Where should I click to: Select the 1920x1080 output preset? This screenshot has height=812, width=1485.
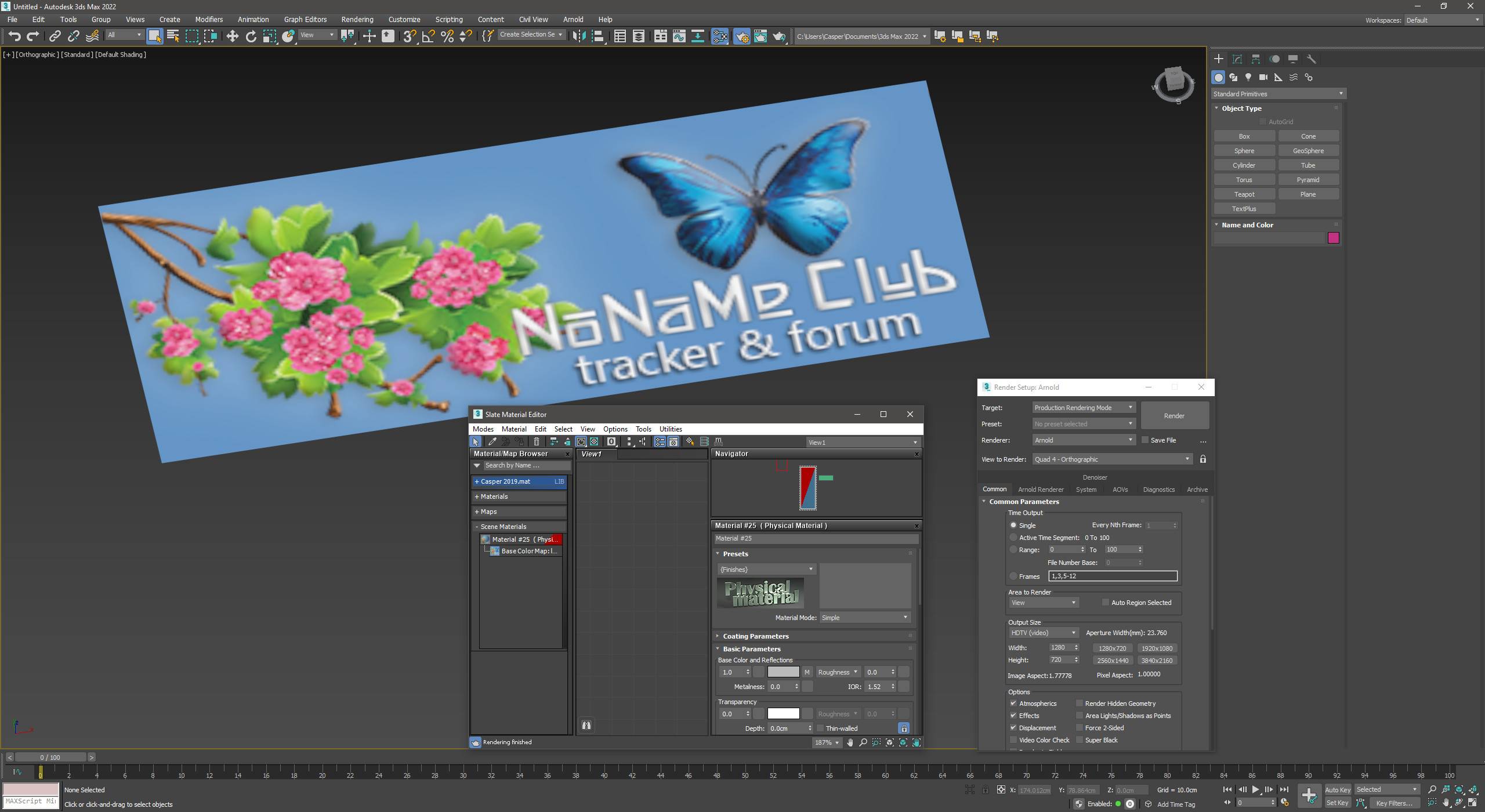coord(1157,648)
